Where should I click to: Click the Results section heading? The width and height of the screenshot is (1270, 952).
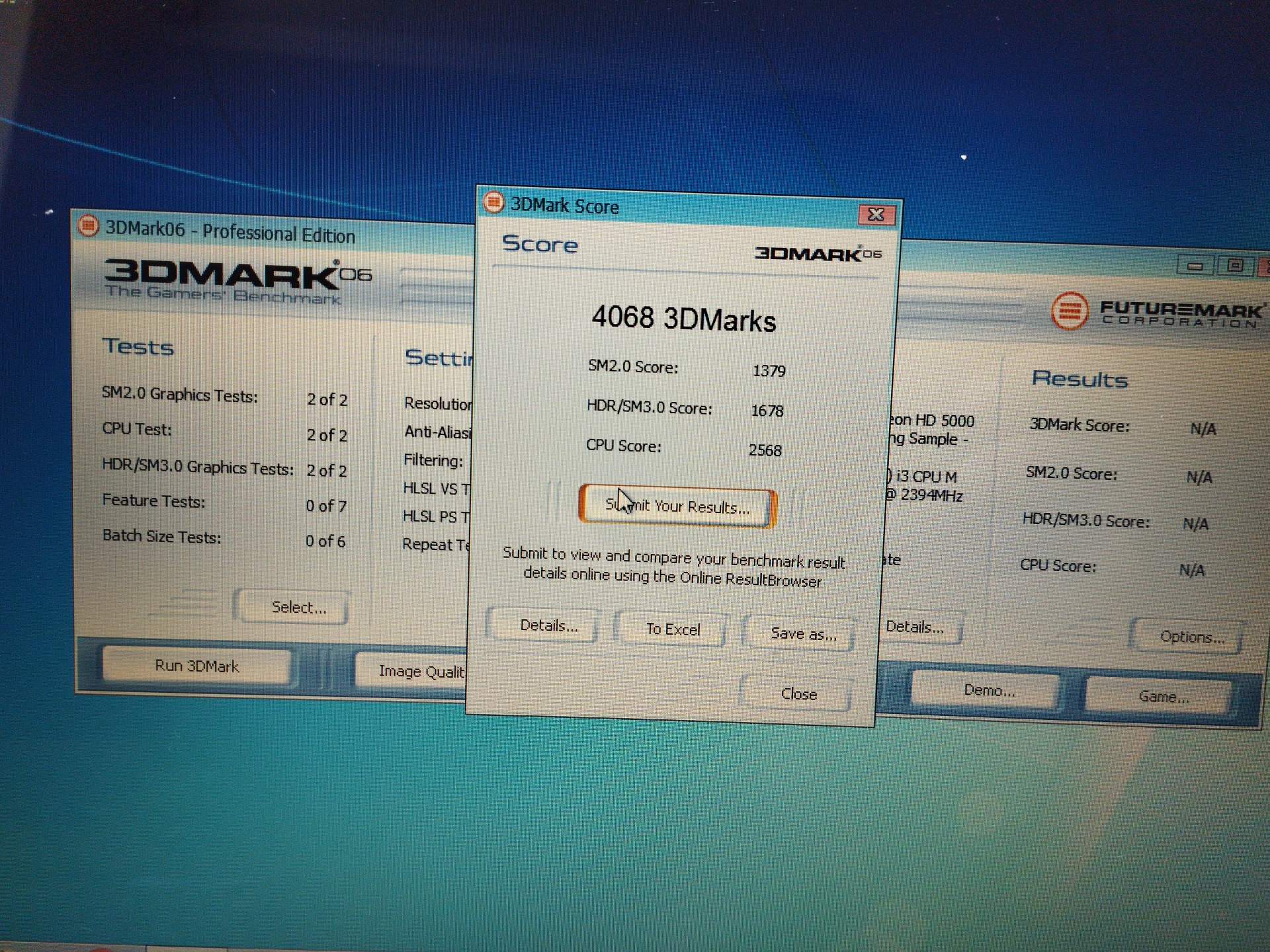[1079, 379]
